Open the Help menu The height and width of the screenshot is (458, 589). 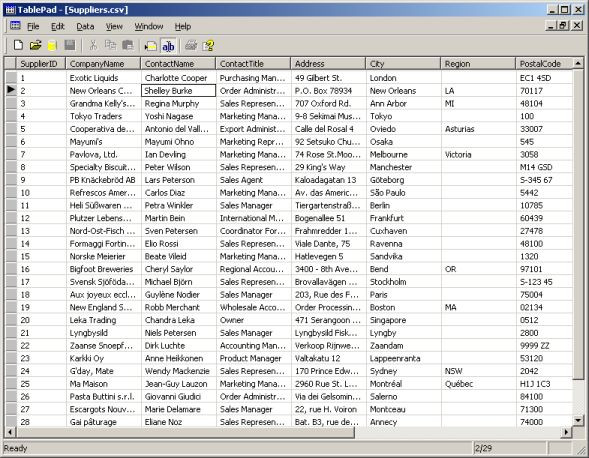pyautogui.click(x=183, y=26)
